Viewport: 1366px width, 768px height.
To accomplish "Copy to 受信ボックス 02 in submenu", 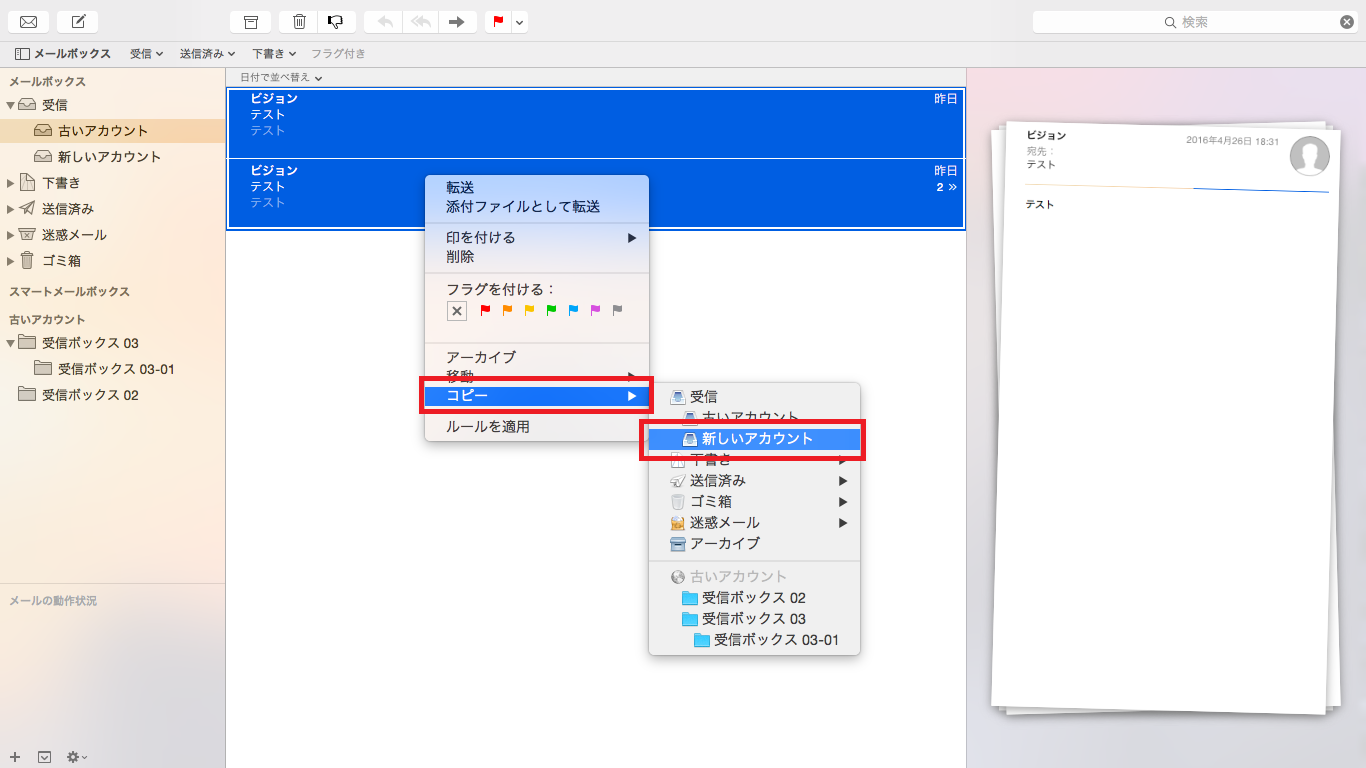I will pyautogui.click(x=754, y=598).
